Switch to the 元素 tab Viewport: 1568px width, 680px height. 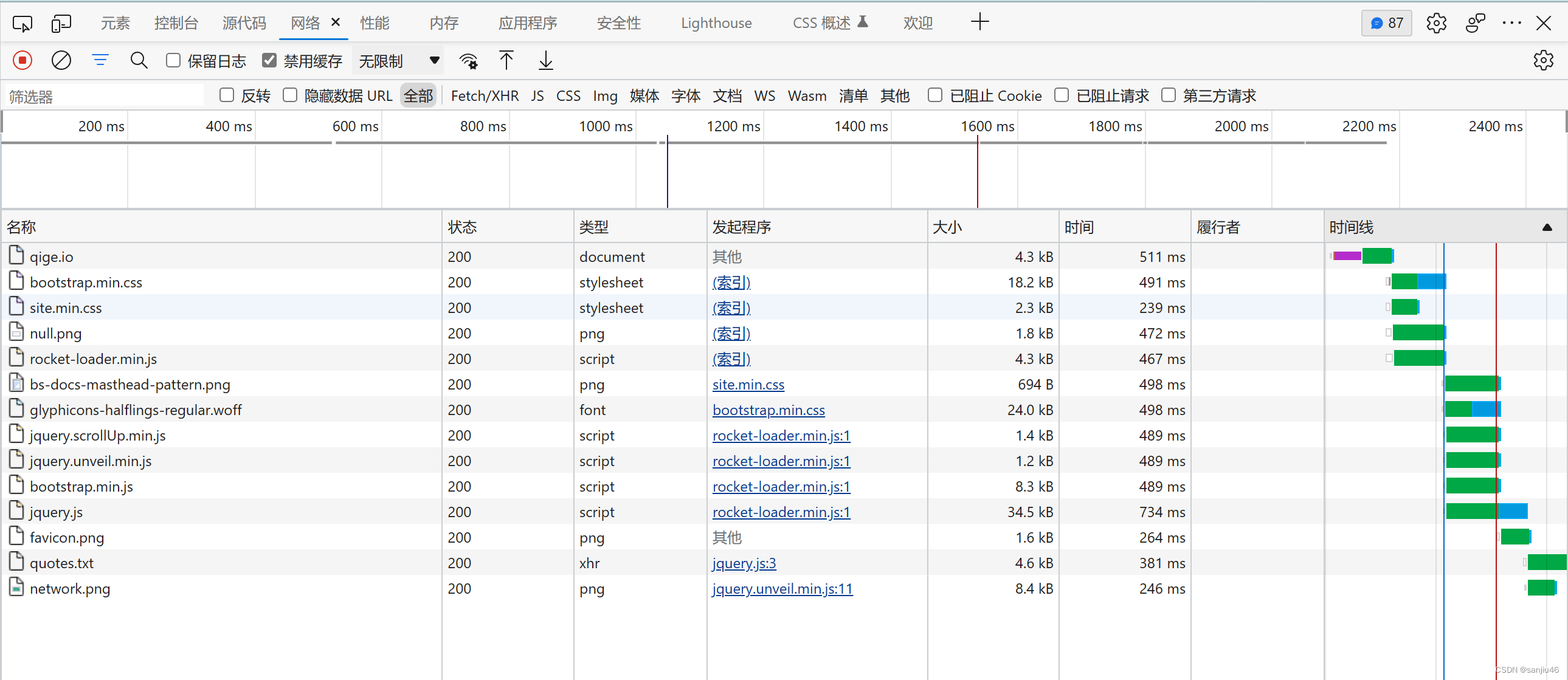click(x=116, y=23)
